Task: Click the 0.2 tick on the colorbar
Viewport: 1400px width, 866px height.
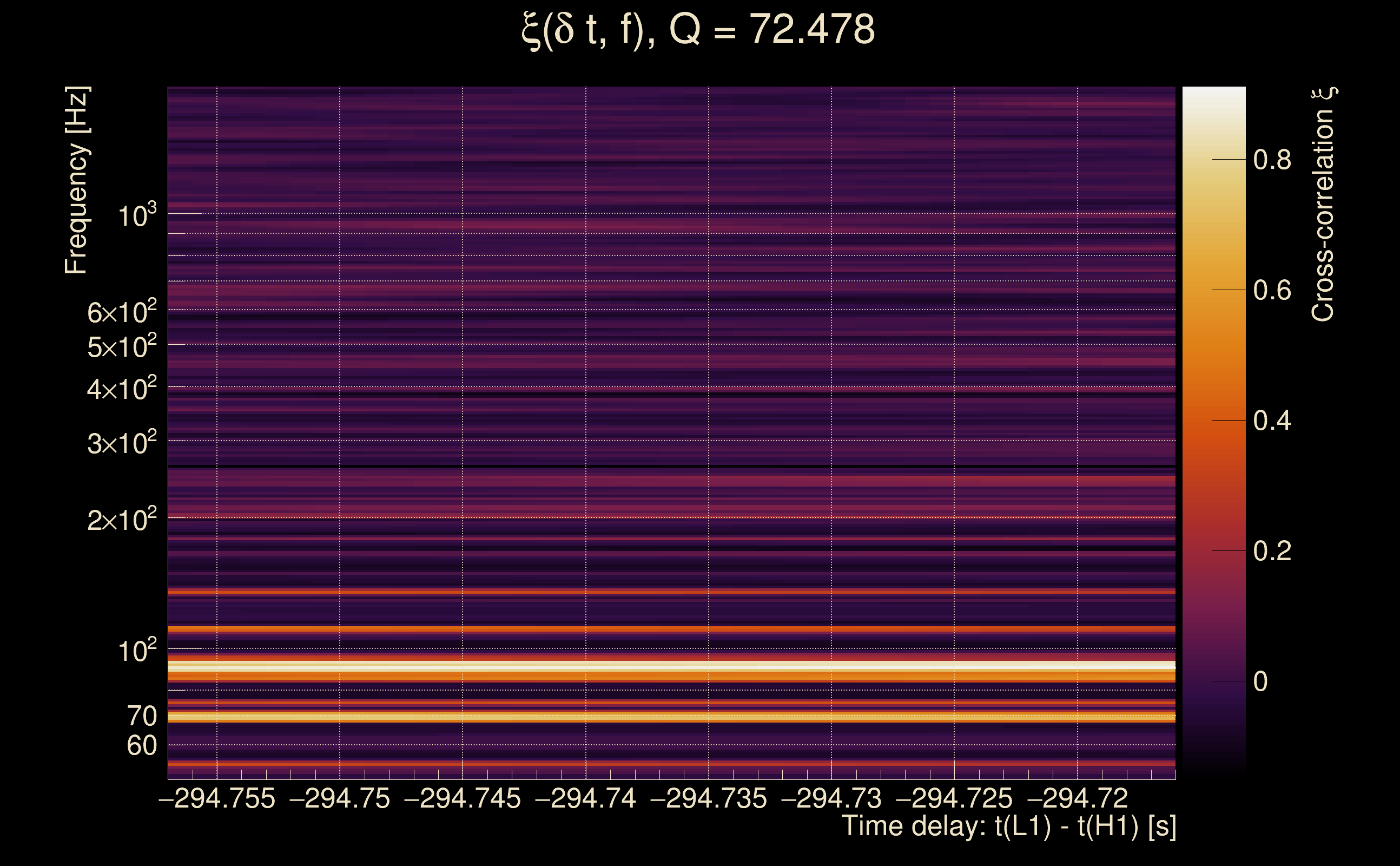Action: [1272, 551]
